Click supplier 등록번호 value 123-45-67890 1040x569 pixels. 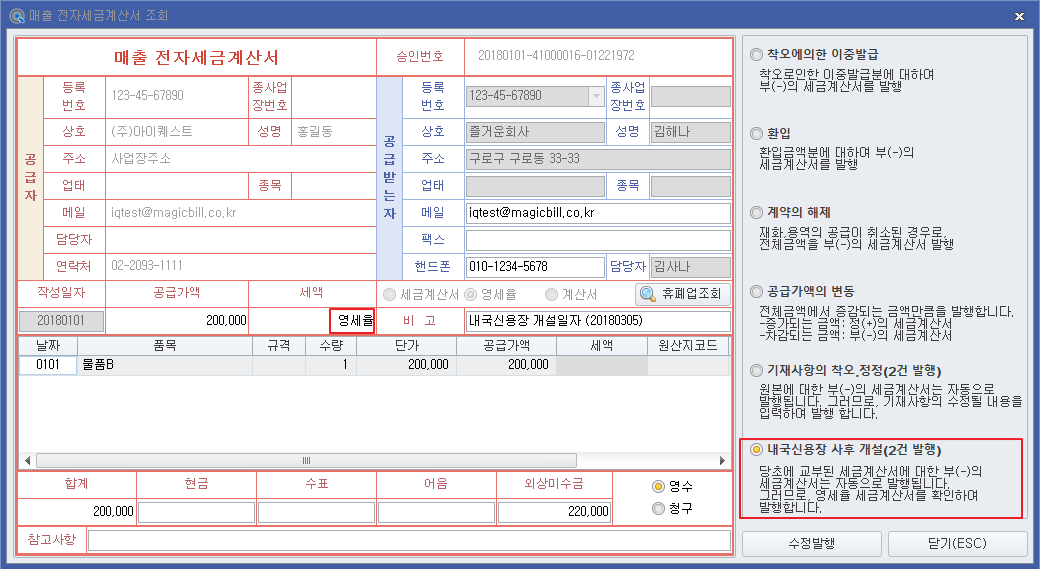point(147,95)
